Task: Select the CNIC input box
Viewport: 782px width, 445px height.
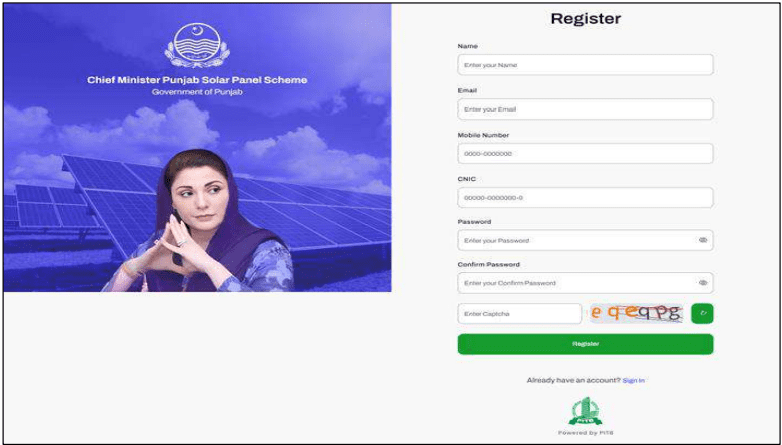Action: coord(586,198)
